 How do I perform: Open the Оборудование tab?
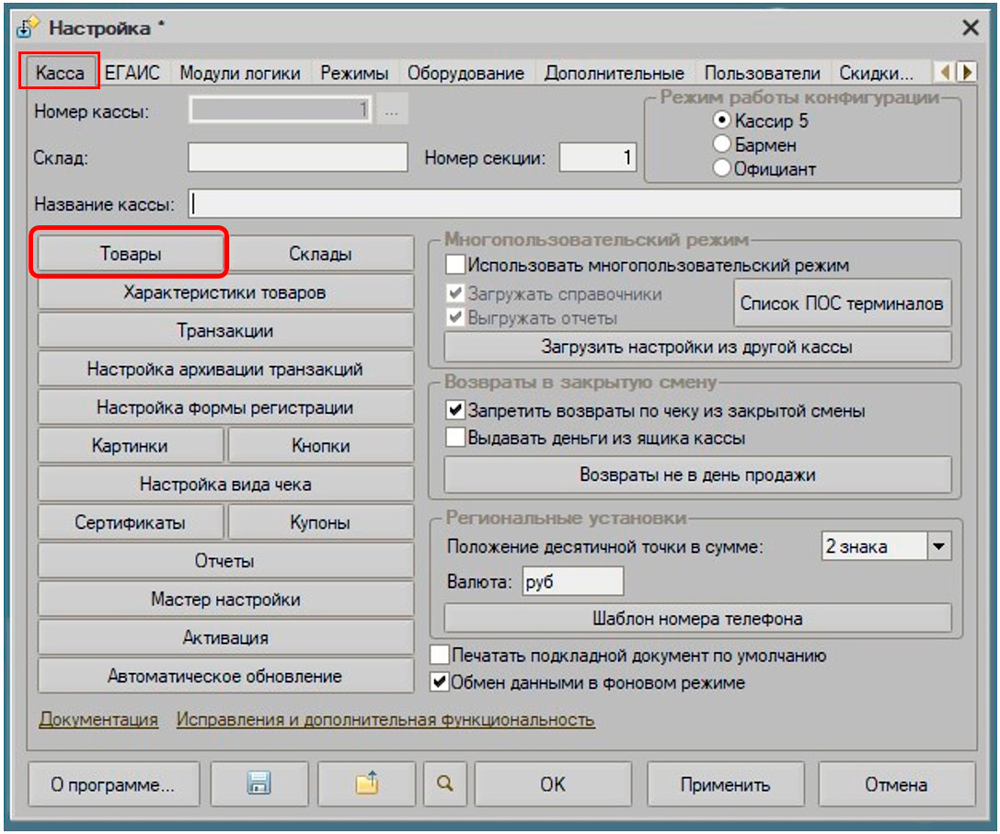click(467, 73)
